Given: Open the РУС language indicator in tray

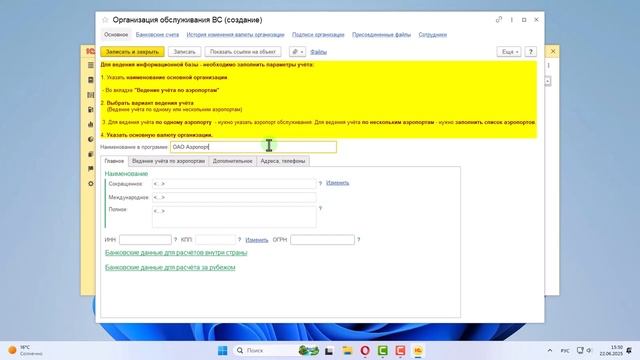Looking at the screenshot, I should point(565,351).
